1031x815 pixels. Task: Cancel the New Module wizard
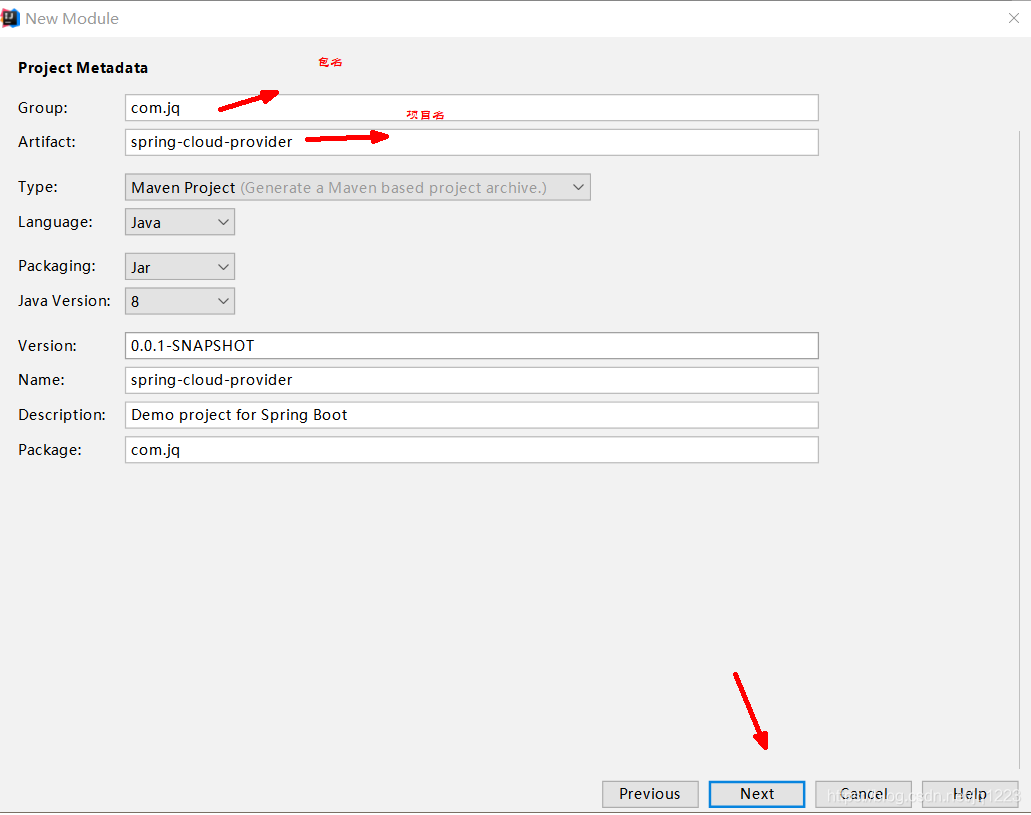tap(863, 794)
